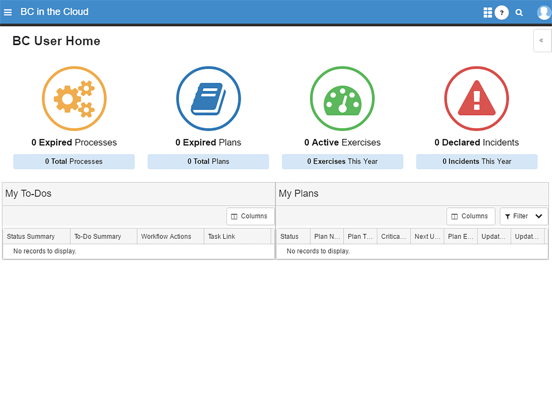Click the help question mark icon
552x414 pixels.
click(502, 12)
